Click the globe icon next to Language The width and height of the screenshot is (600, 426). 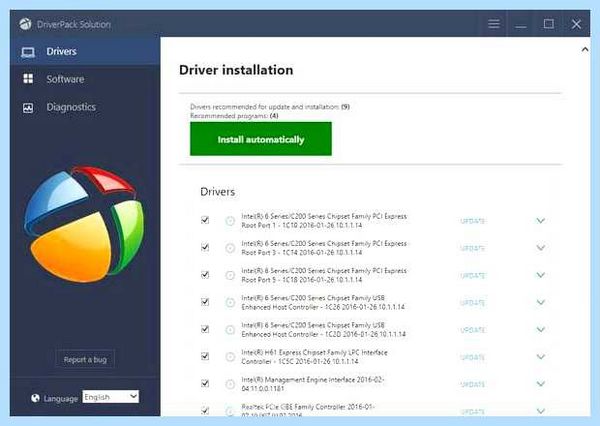click(35, 398)
